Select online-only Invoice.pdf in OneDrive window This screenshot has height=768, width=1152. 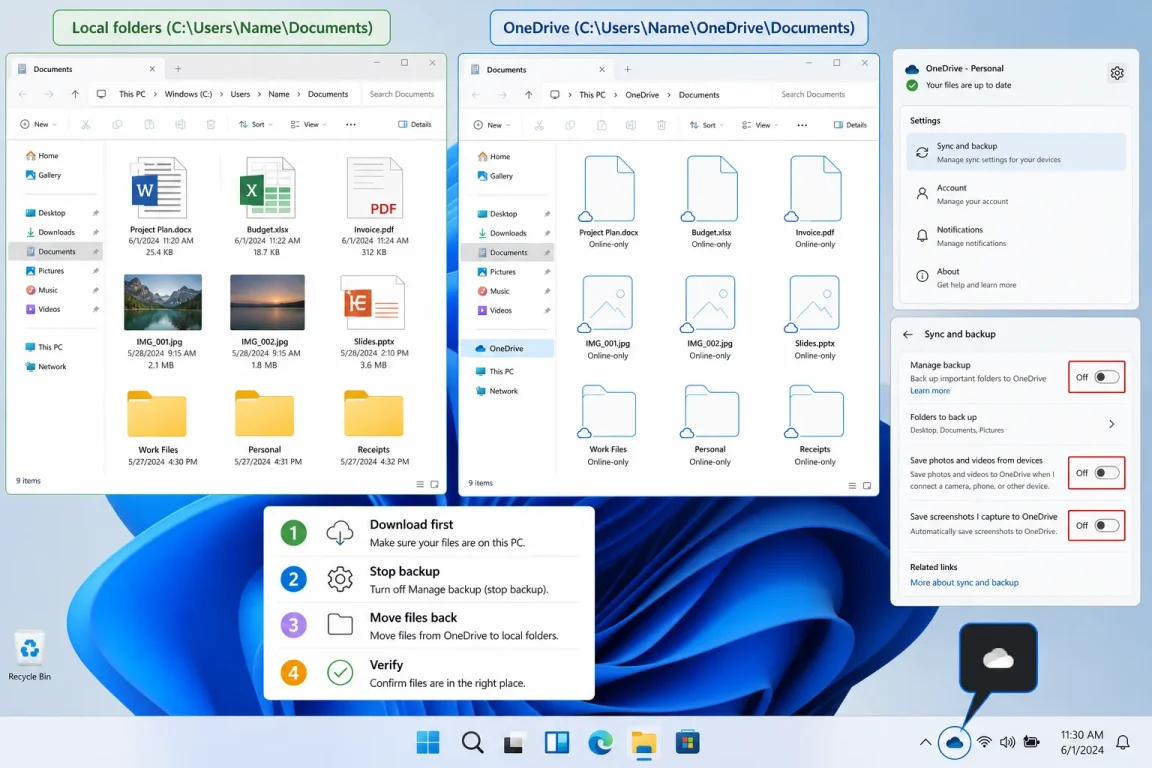[815, 202]
